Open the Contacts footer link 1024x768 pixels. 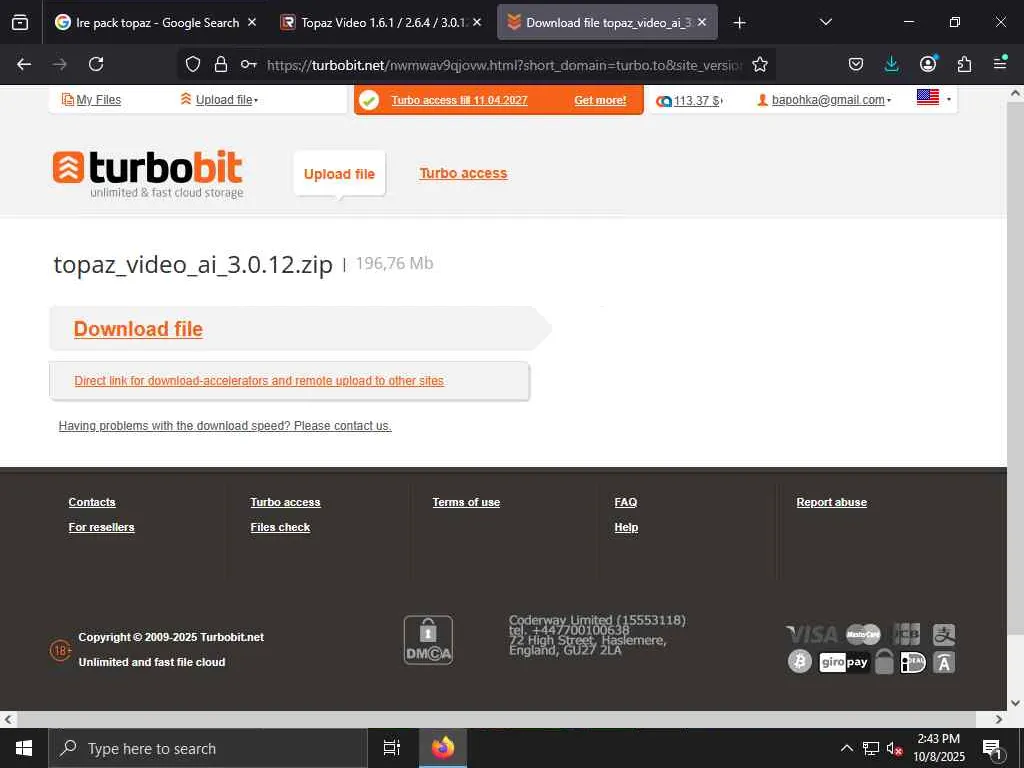click(x=92, y=502)
